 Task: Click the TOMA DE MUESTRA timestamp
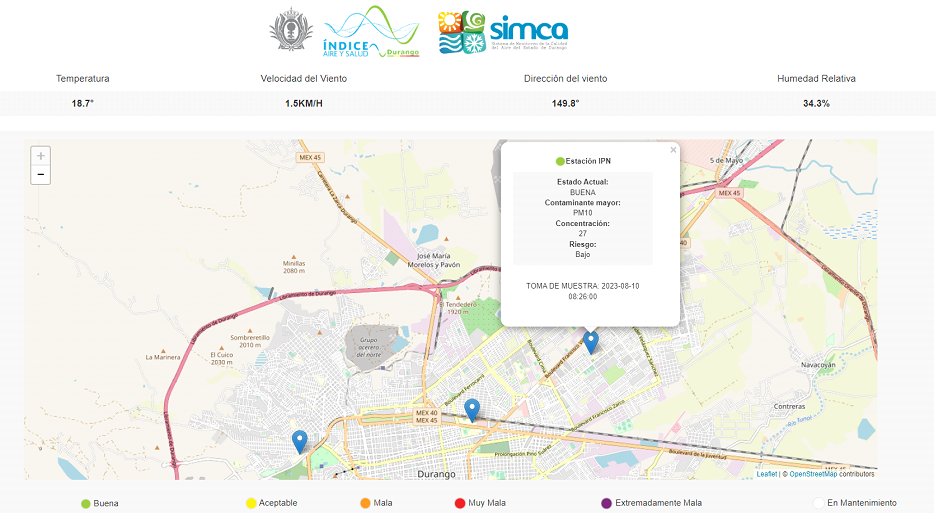(583, 291)
